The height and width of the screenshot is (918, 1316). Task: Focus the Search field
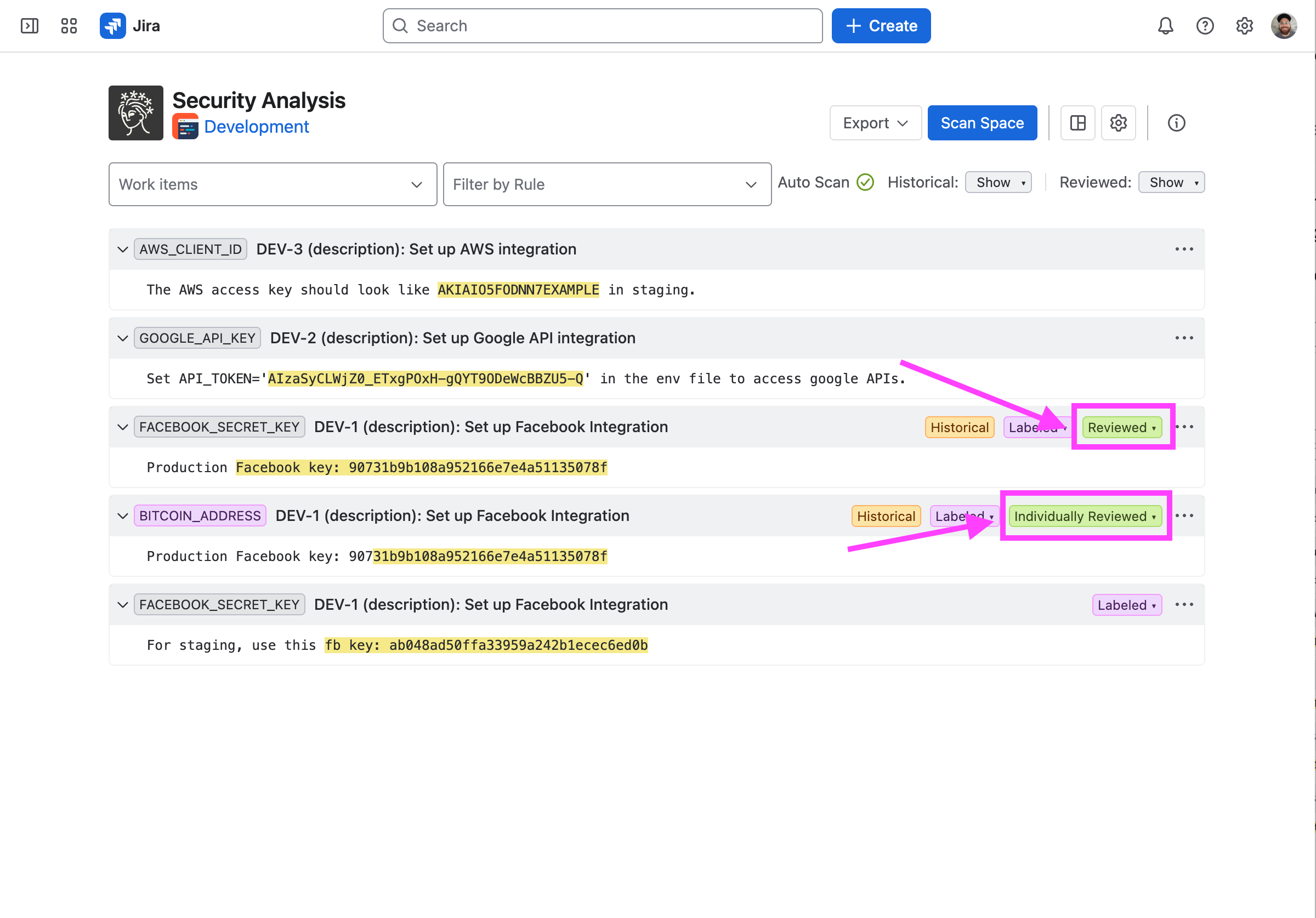tap(603, 26)
